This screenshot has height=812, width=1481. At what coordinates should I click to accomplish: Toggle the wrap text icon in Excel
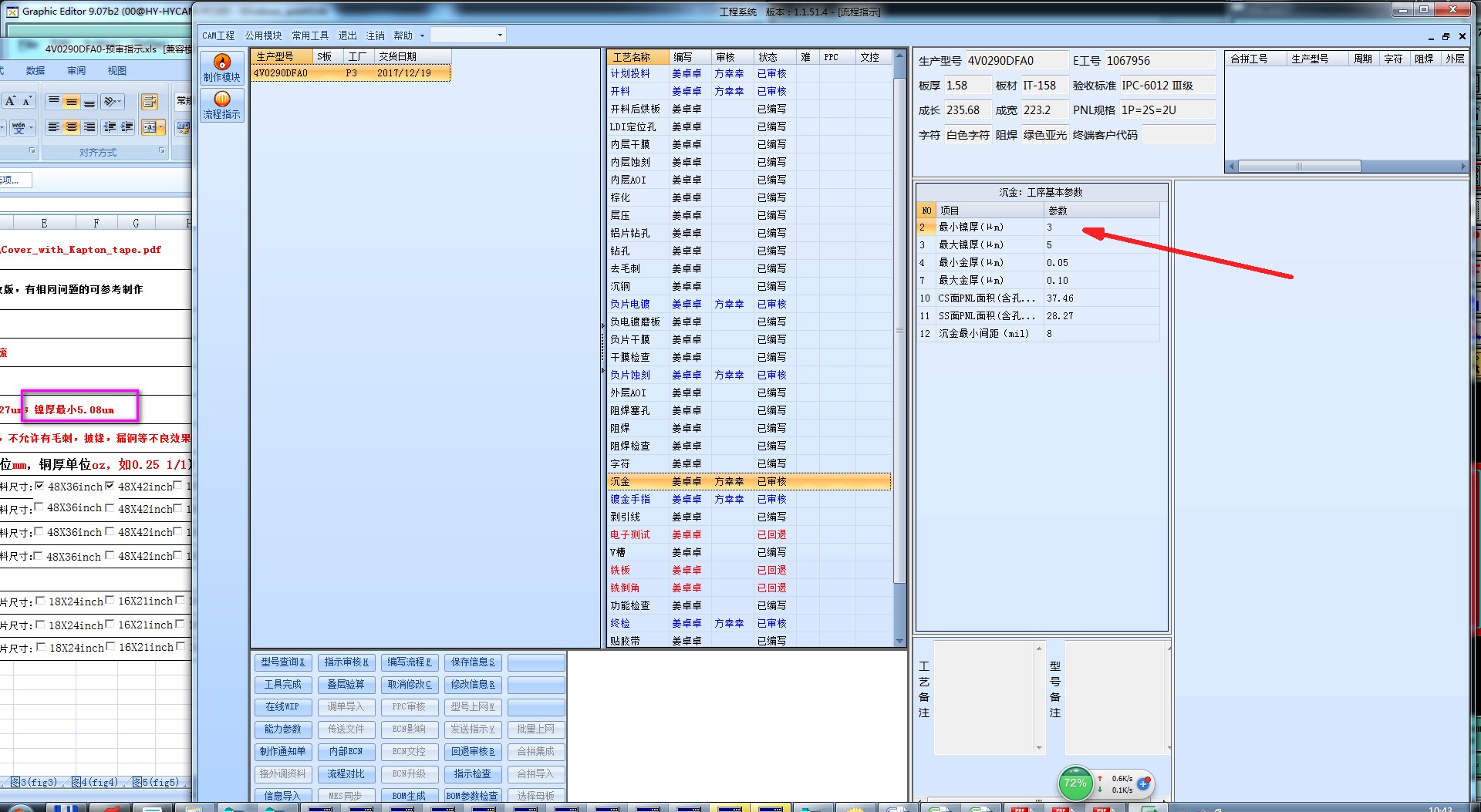[150, 101]
